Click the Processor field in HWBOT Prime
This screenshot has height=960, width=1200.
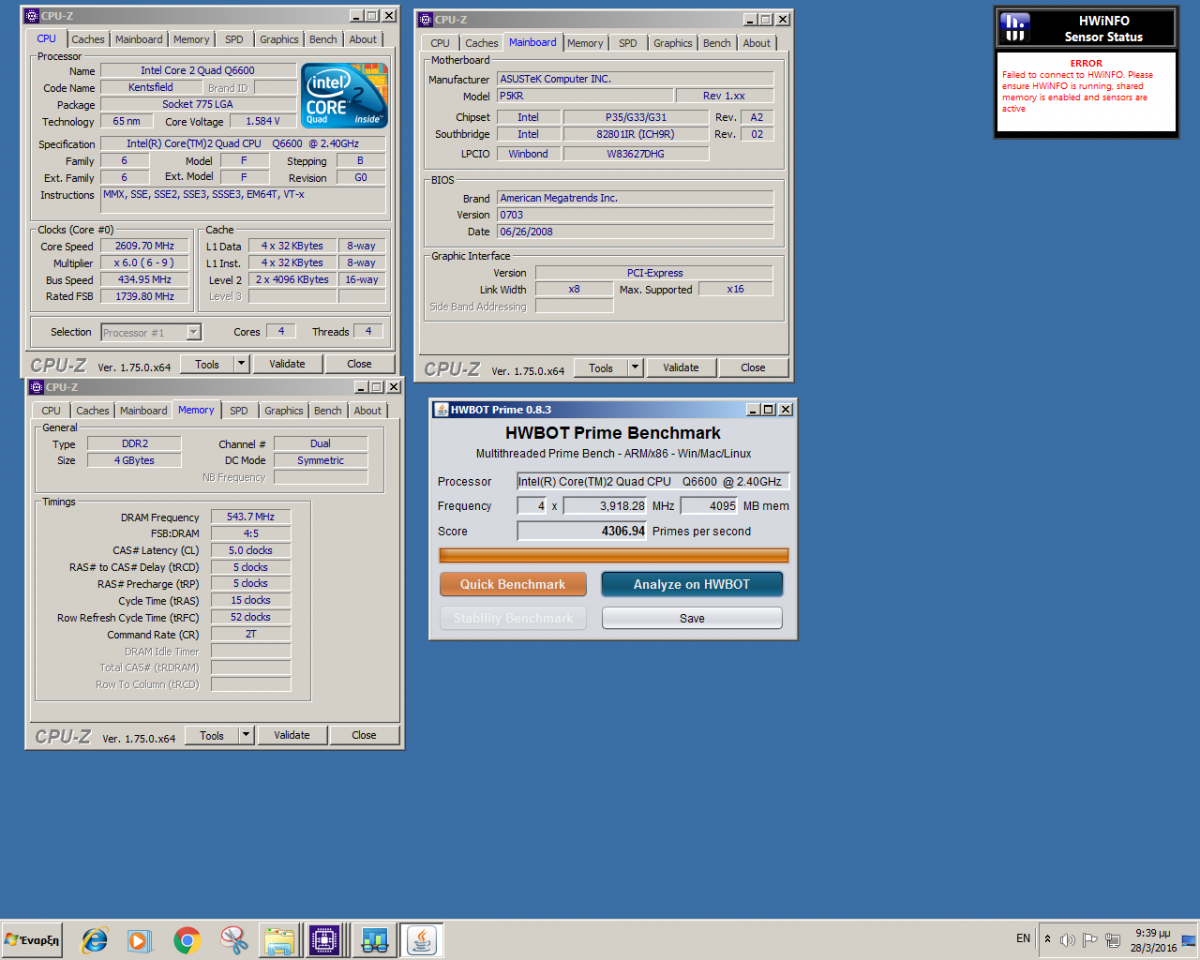coord(653,482)
